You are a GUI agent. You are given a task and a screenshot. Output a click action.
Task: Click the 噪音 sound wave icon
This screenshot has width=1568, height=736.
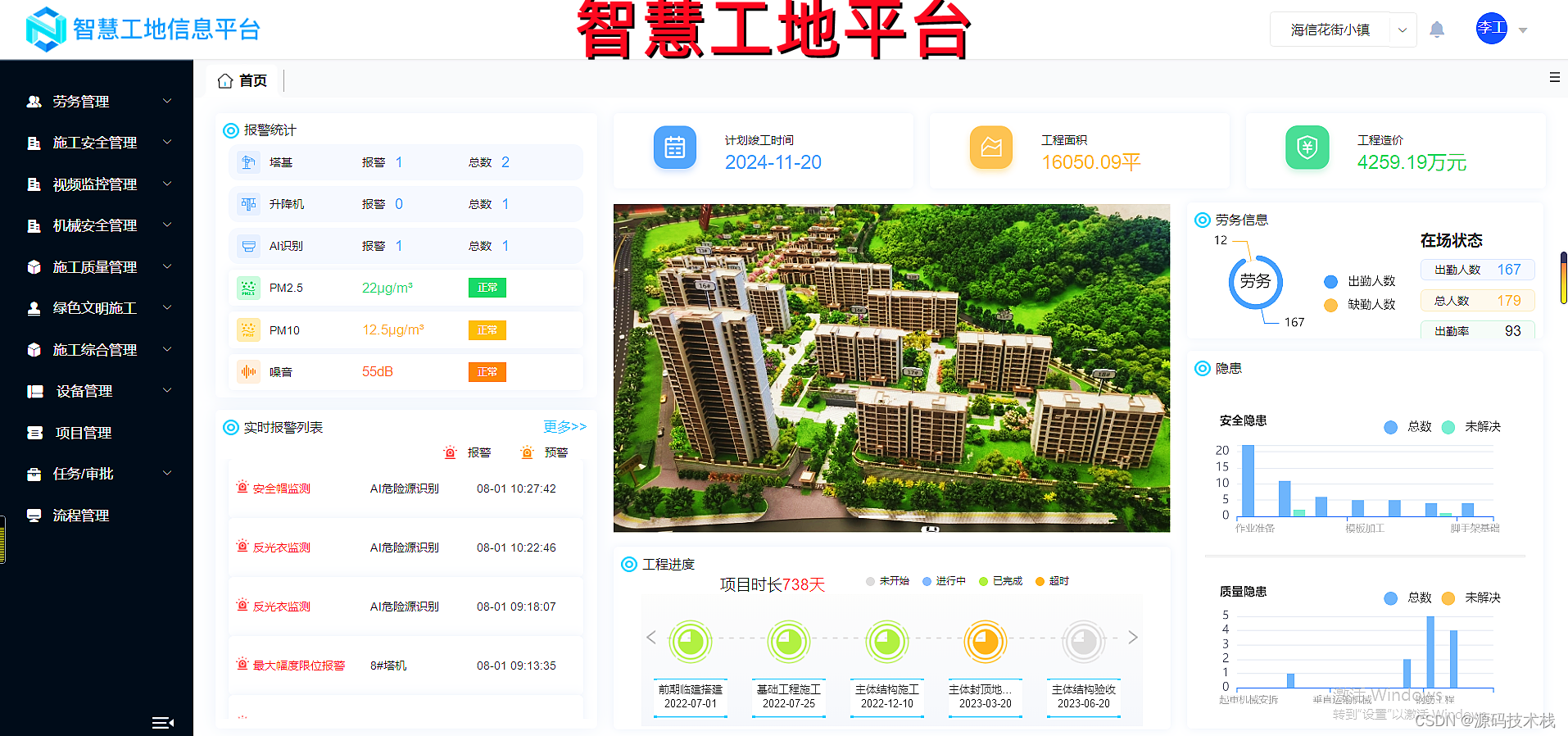tap(248, 372)
